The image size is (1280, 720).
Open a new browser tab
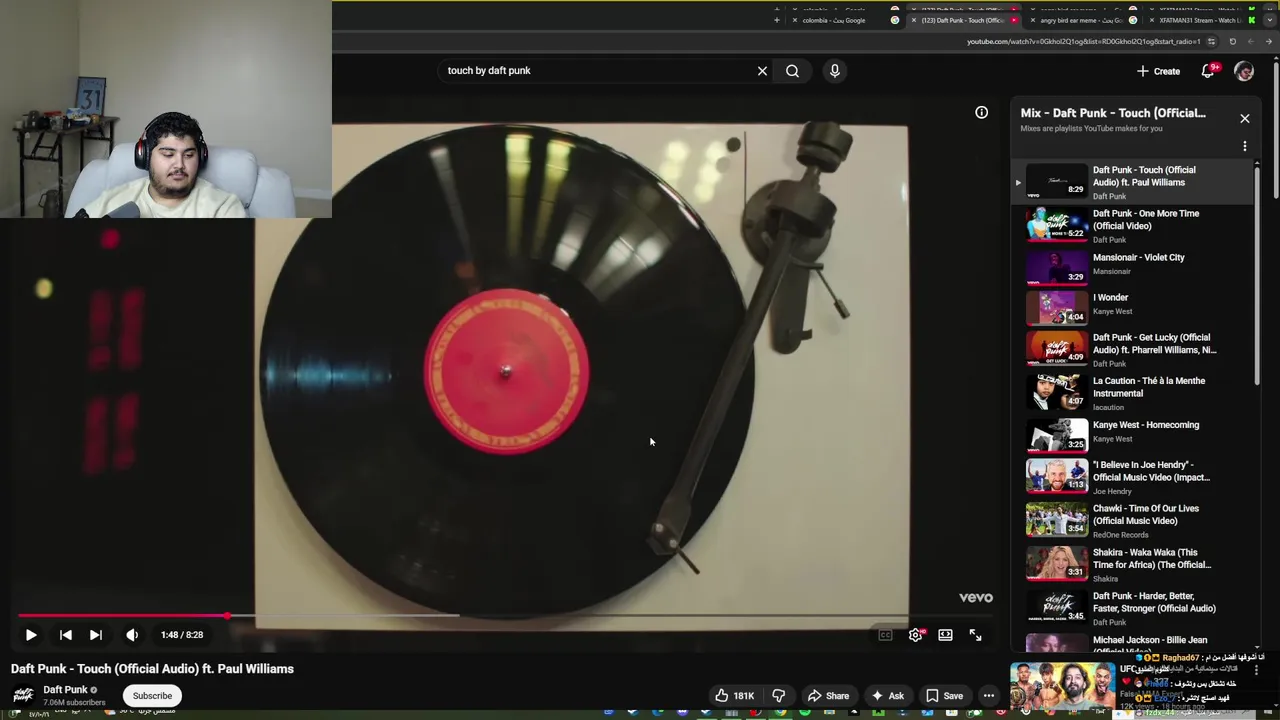[x=776, y=20]
